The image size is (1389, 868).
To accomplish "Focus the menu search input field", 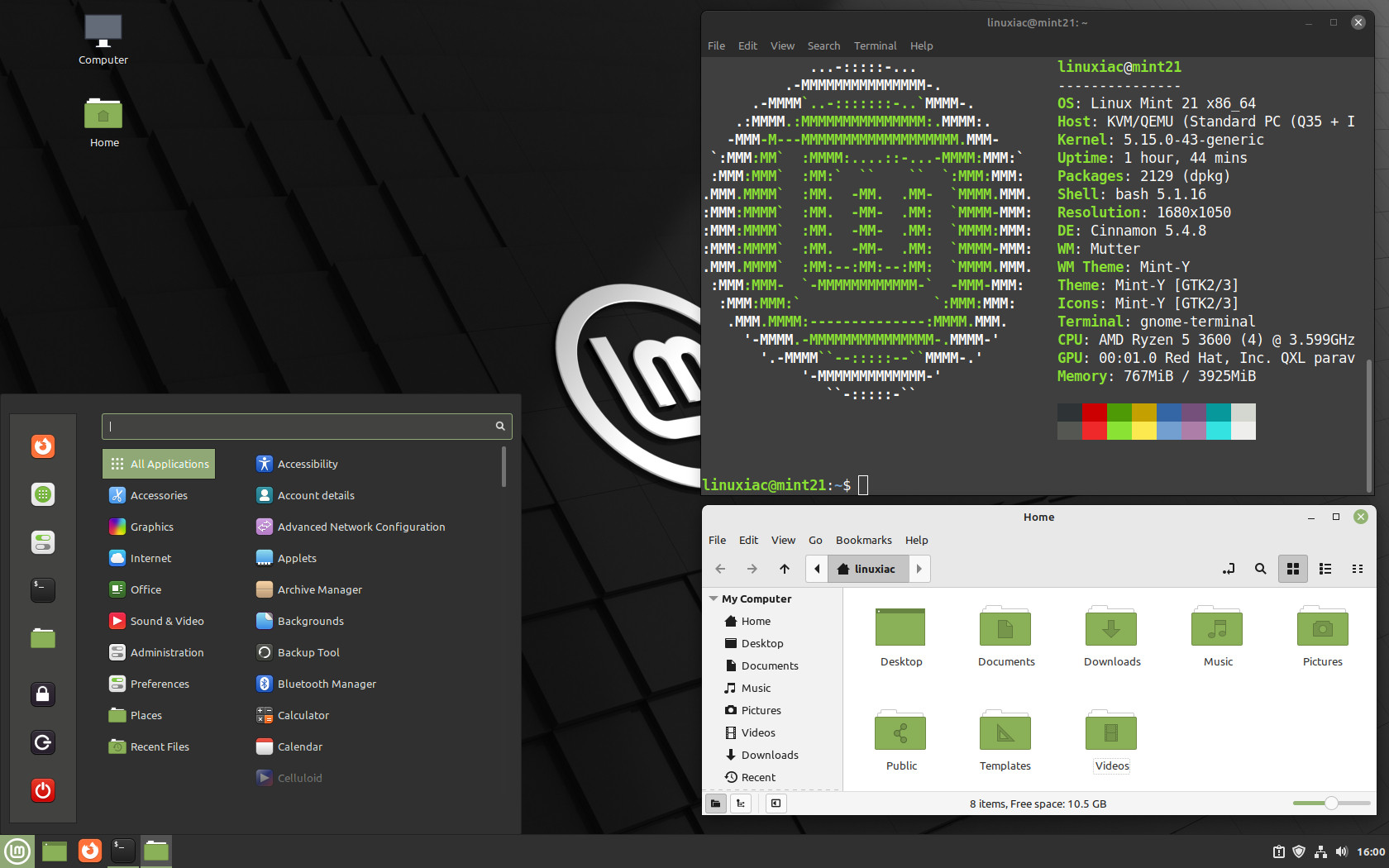I will tap(307, 426).
